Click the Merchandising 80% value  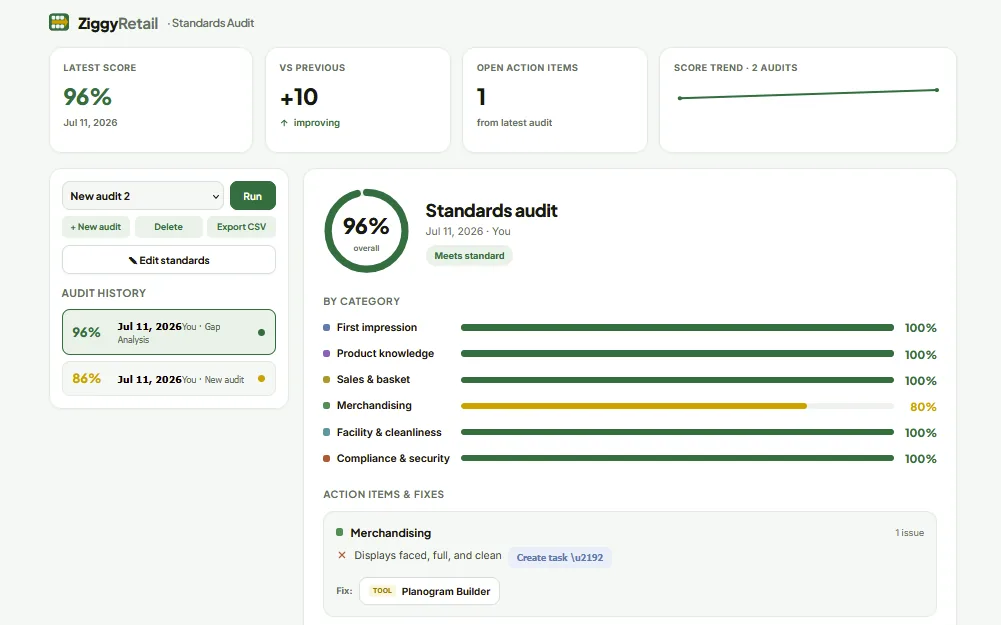(x=923, y=407)
